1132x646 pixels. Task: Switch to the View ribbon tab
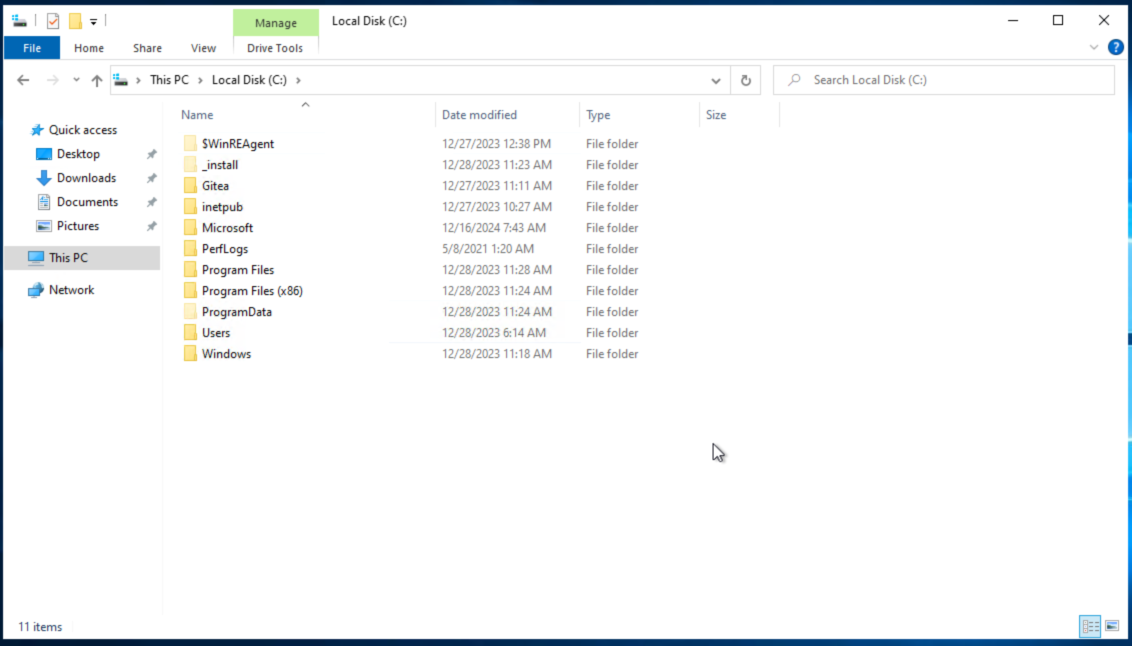[x=203, y=48]
